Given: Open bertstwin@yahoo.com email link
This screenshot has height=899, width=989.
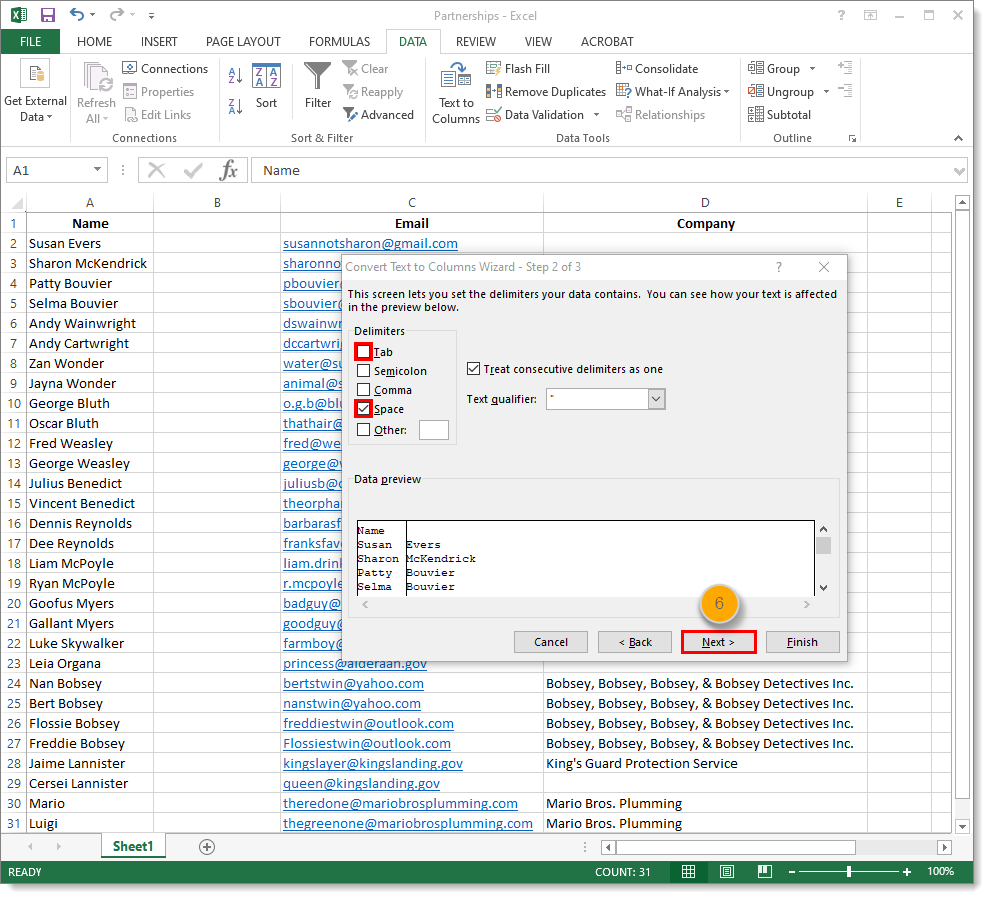Looking at the screenshot, I should click(353, 683).
